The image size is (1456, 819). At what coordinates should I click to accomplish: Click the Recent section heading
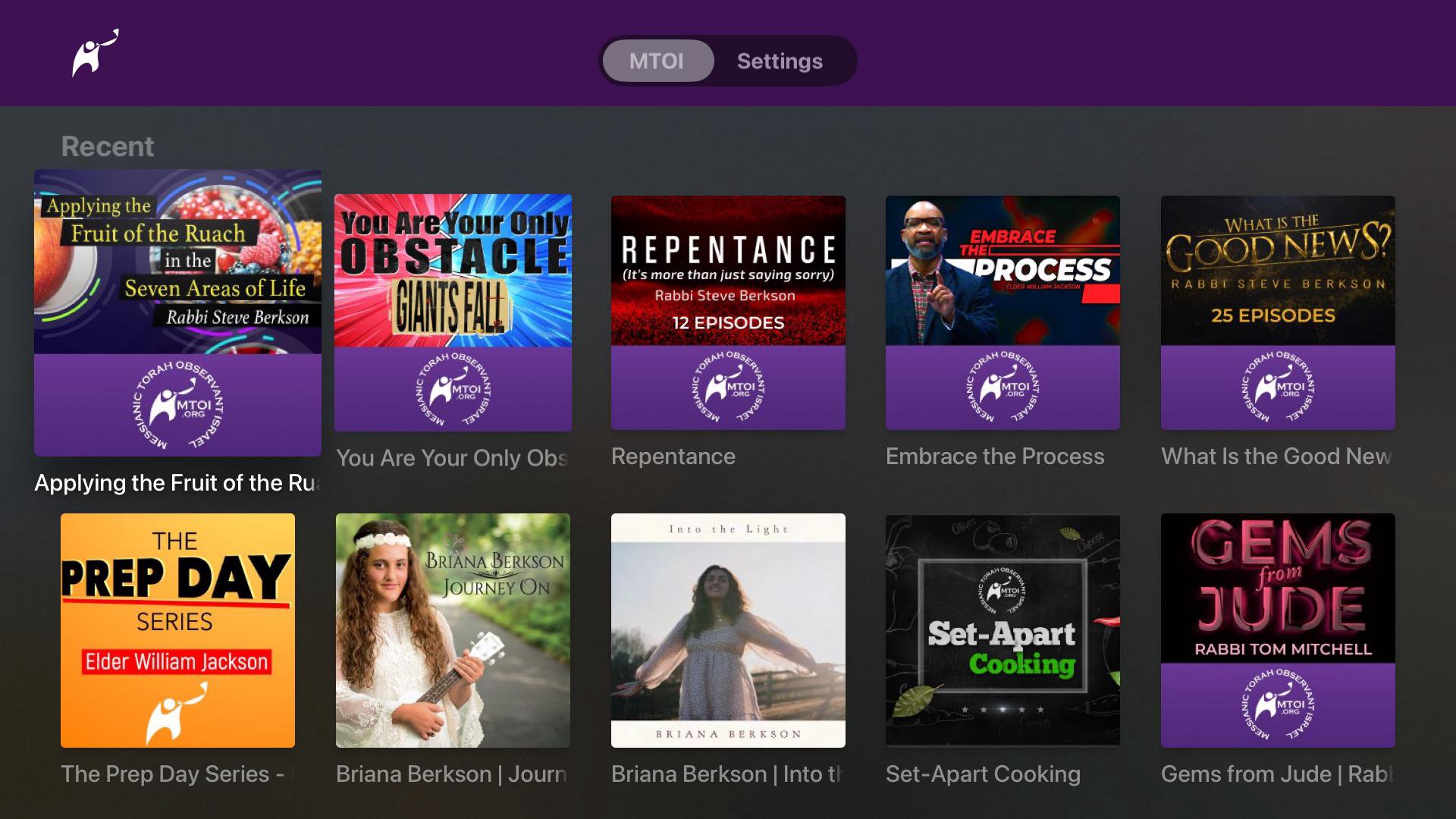click(108, 146)
